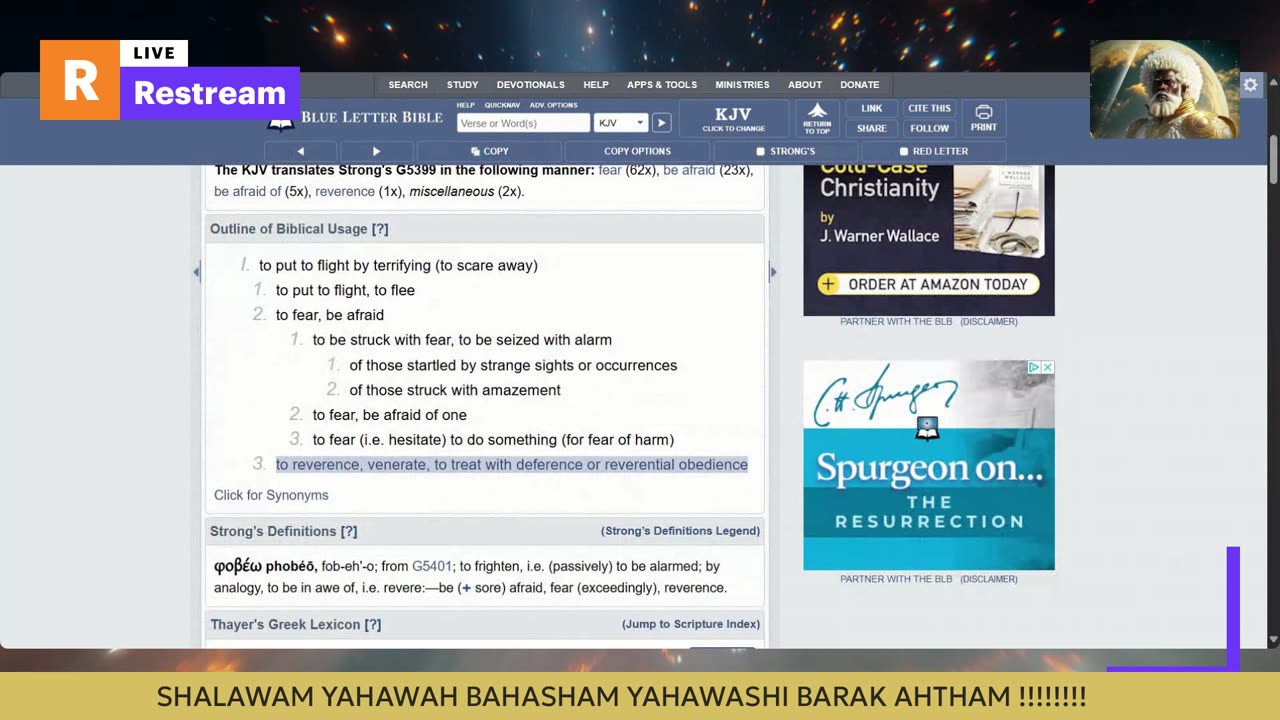Open the Donate menu item

[x=860, y=85]
